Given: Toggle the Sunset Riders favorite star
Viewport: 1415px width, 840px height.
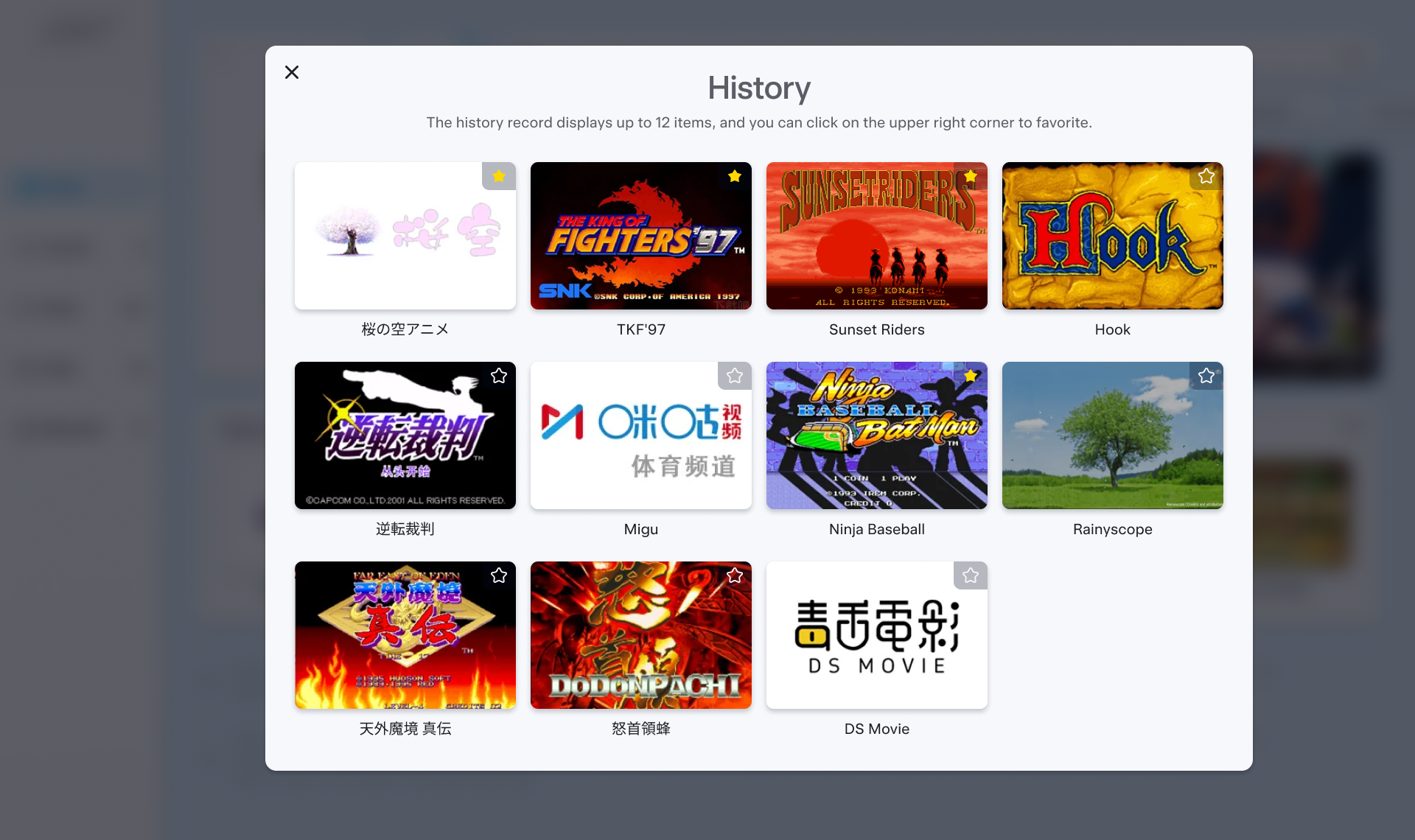Looking at the screenshot, I should pos(971,176).
